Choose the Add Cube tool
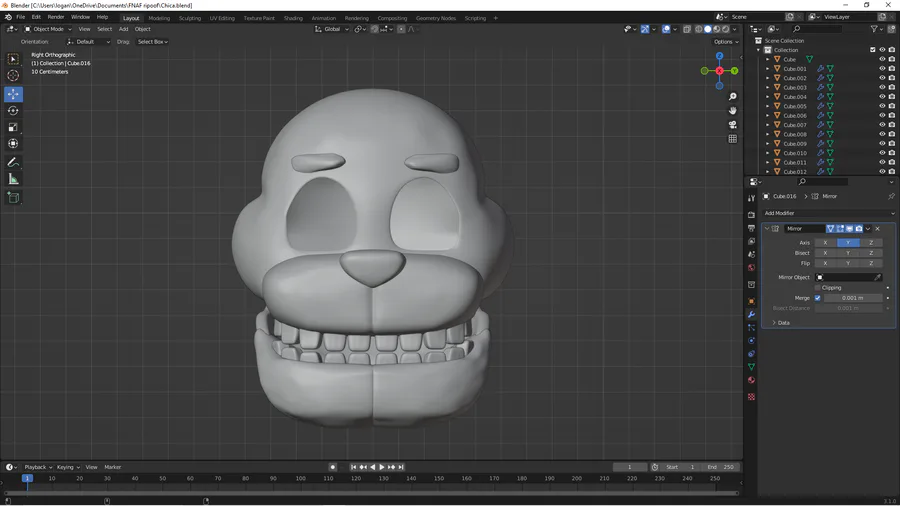 tap(13, 198)
